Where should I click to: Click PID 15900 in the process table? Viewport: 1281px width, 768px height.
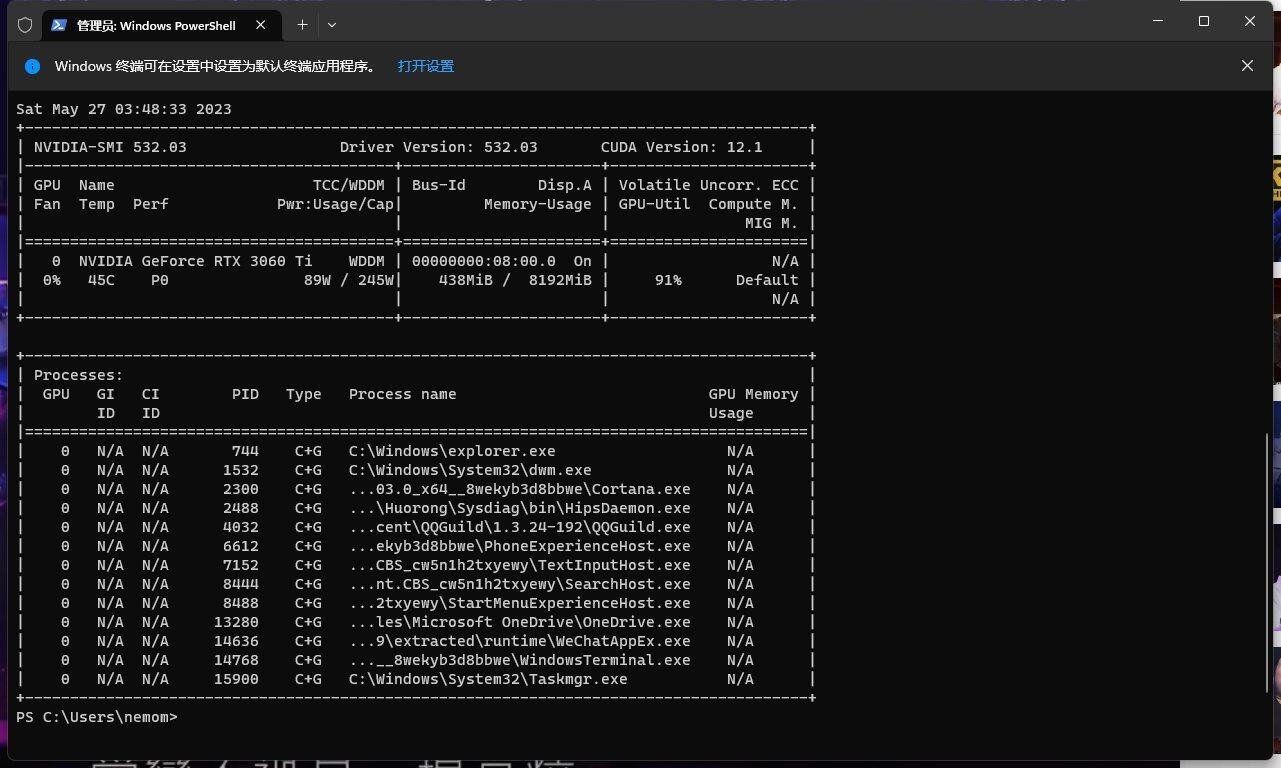point(236,679)
